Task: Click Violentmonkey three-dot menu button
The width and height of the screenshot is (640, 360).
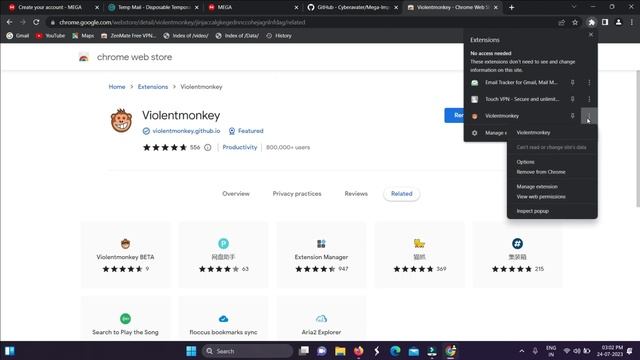Action: coord(589,116)
